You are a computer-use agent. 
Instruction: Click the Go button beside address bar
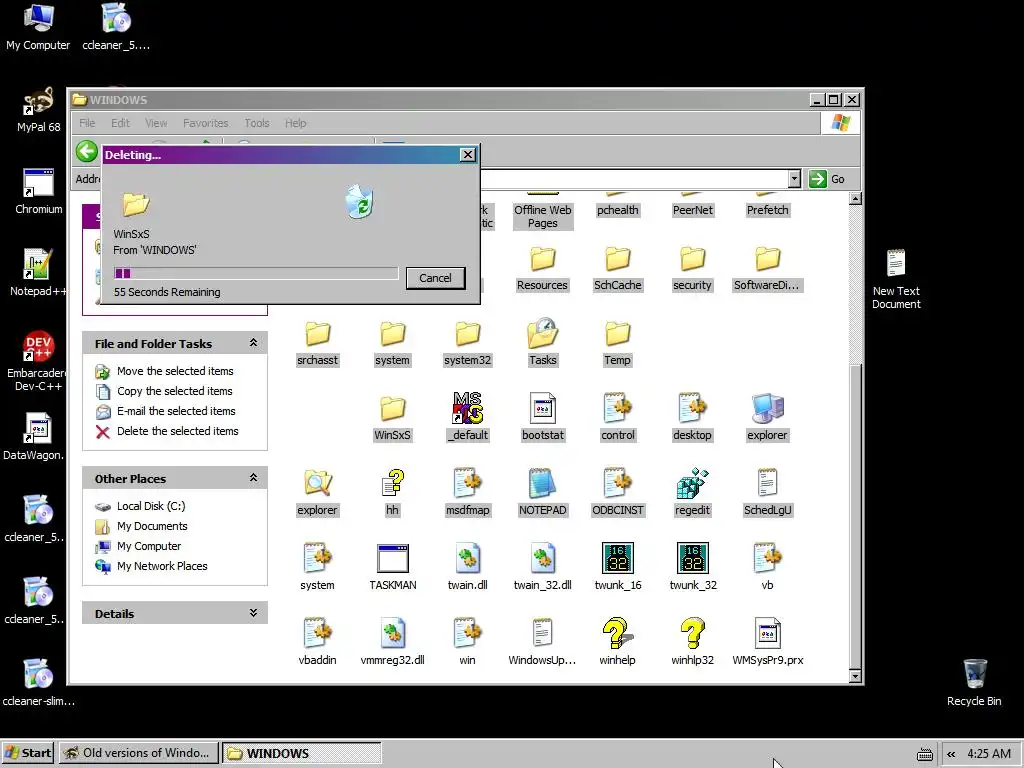click(x=827, y=179)
